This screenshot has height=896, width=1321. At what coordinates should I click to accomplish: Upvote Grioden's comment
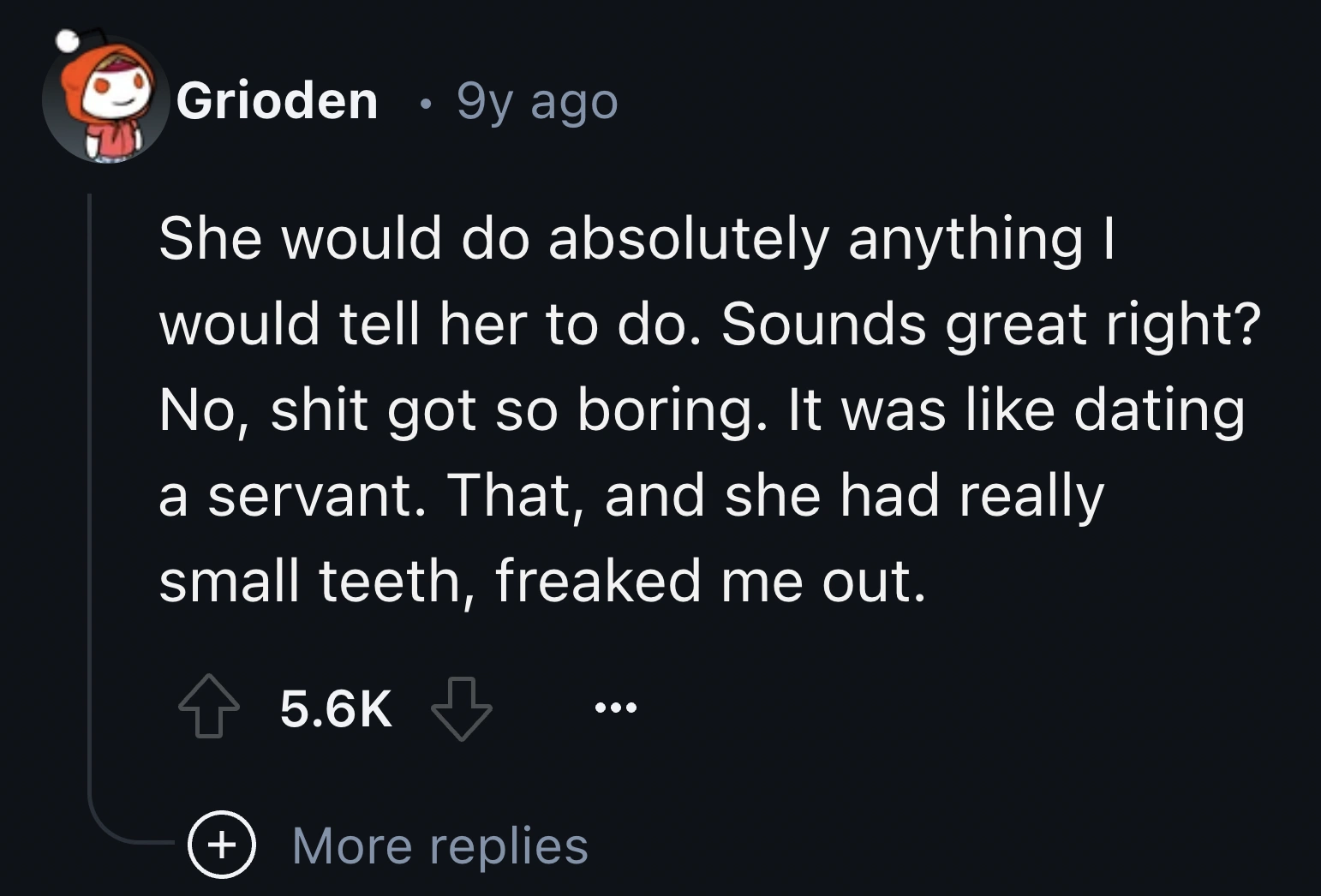click(208, 708)
